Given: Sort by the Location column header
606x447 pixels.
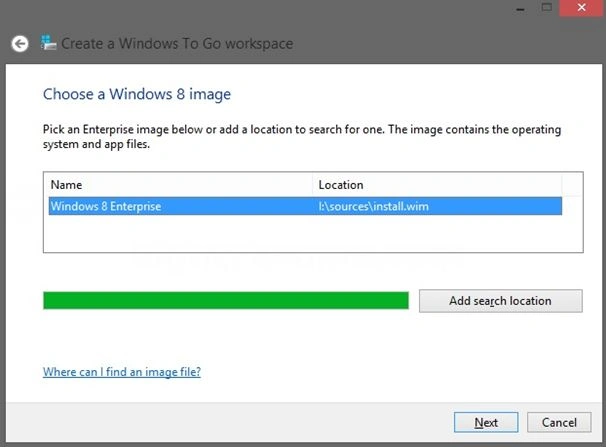Looking at the screenshot, I should pyautogui.click(x=437, y=185).
